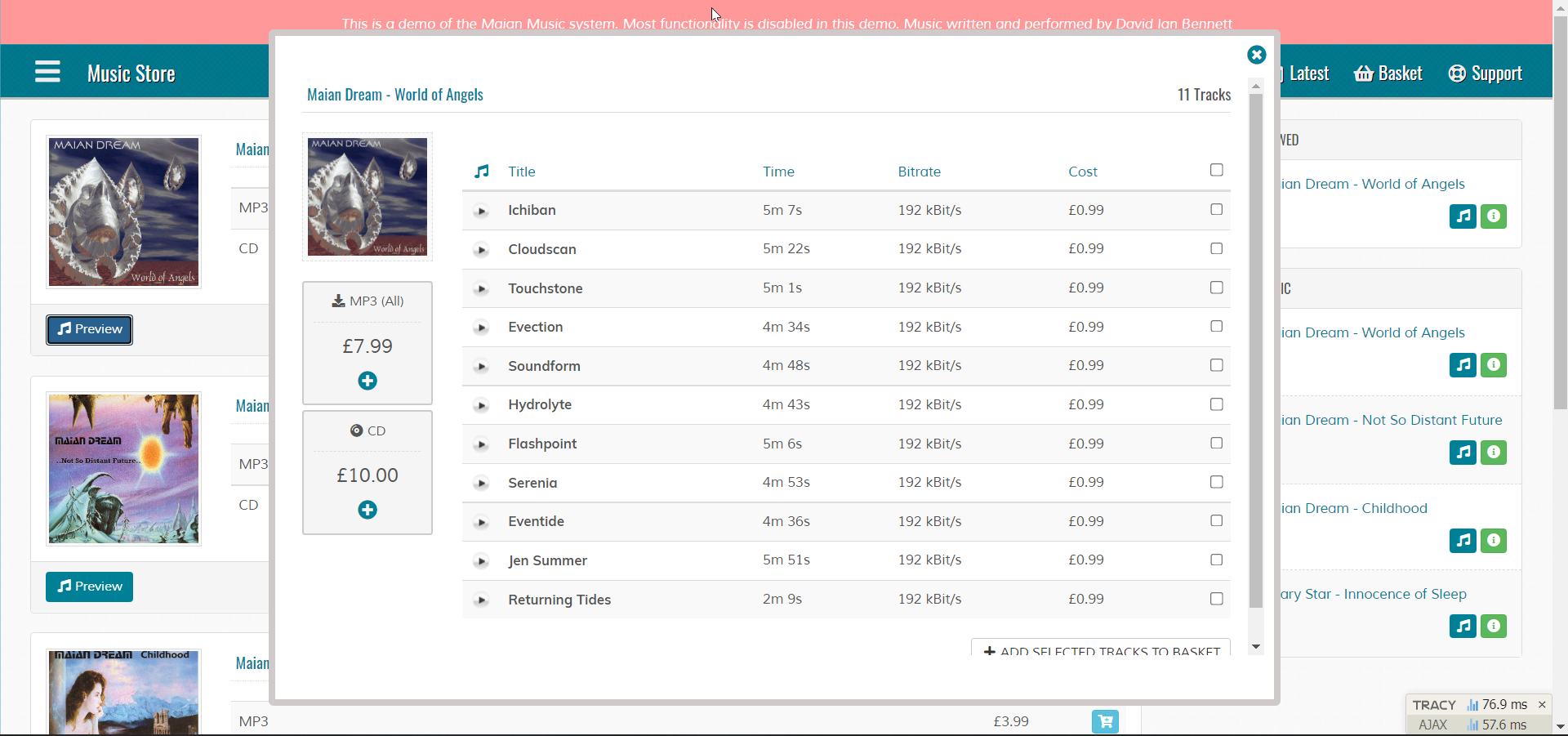Tick the Serenia track checkbox
Viewport: 1568px width, 736px height.
pos(1216,482)
